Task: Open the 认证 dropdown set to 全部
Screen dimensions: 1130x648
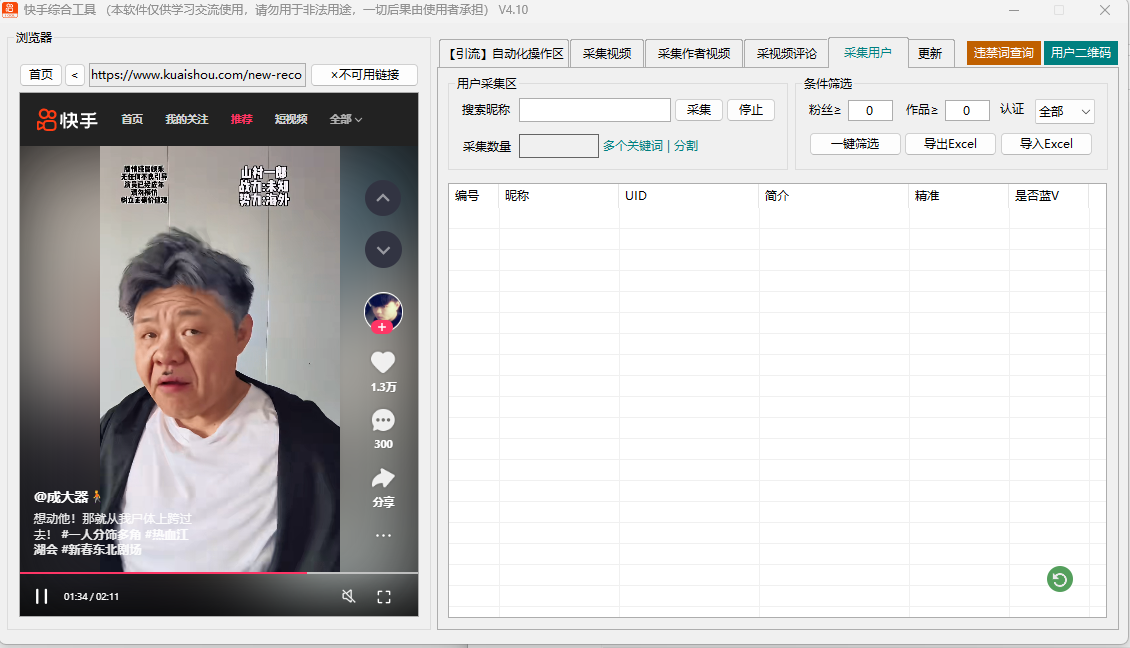Action: (x=1064, y=111)
